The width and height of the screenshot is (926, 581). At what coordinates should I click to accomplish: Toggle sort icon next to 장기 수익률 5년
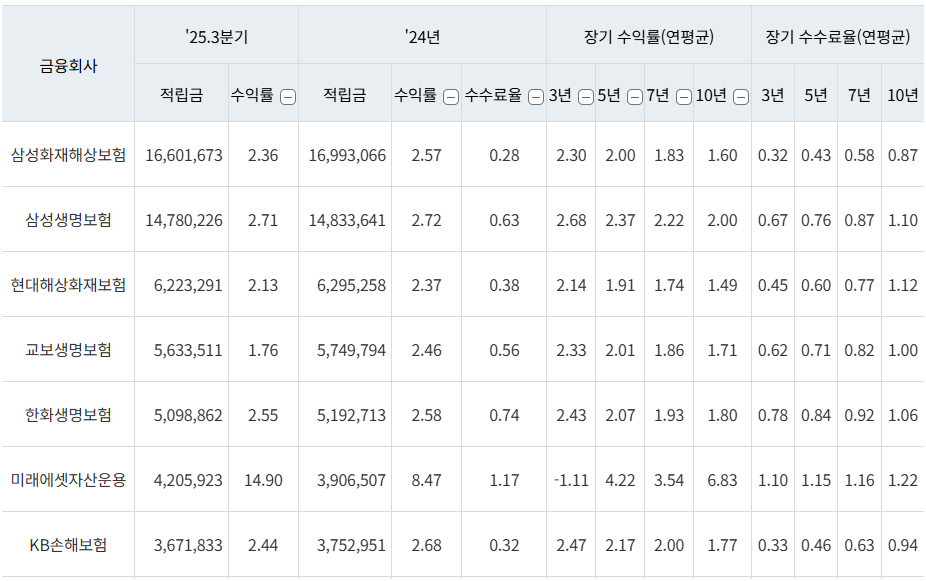(x=635, y=97)
